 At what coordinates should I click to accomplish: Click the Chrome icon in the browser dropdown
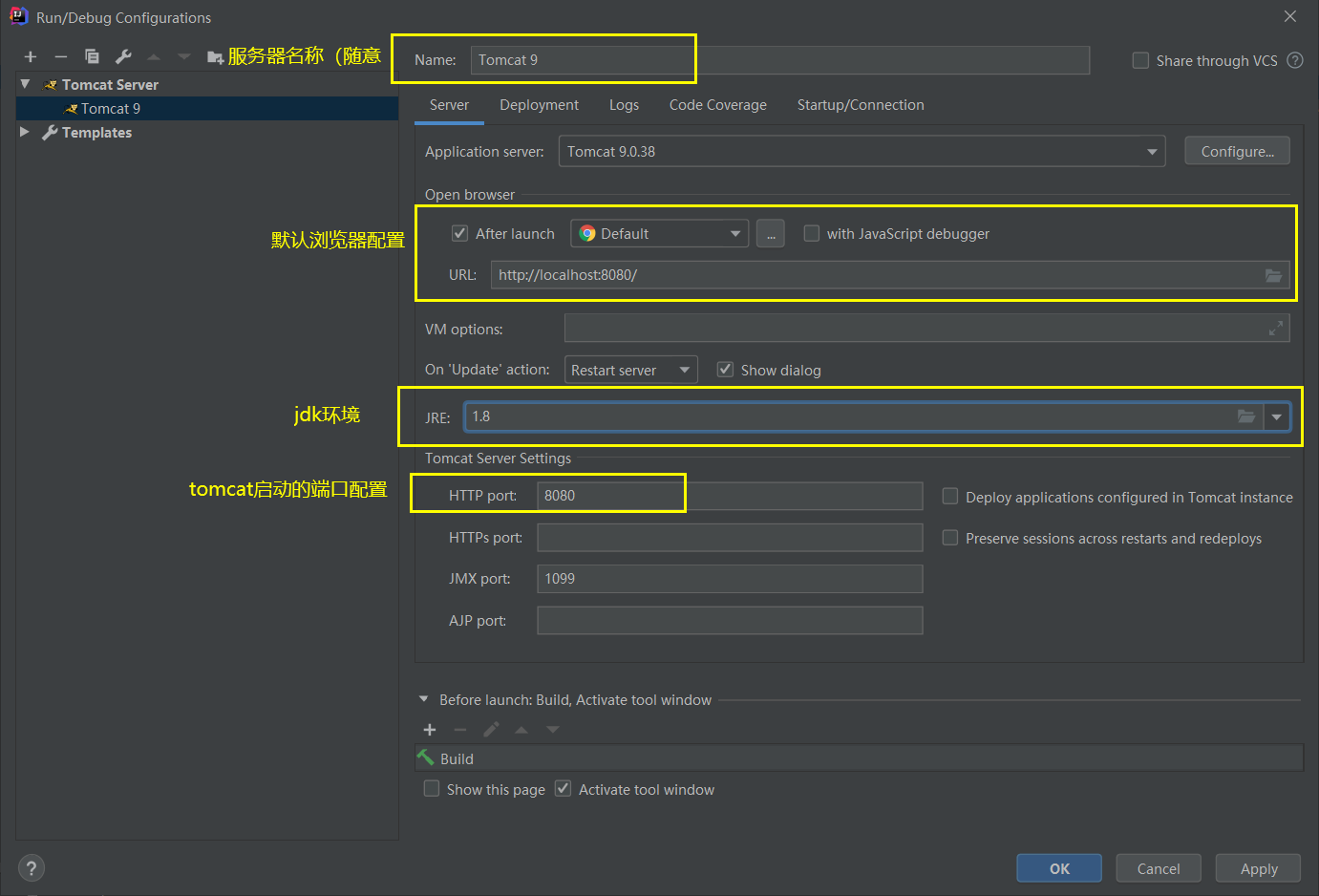(x=587, y=234)
